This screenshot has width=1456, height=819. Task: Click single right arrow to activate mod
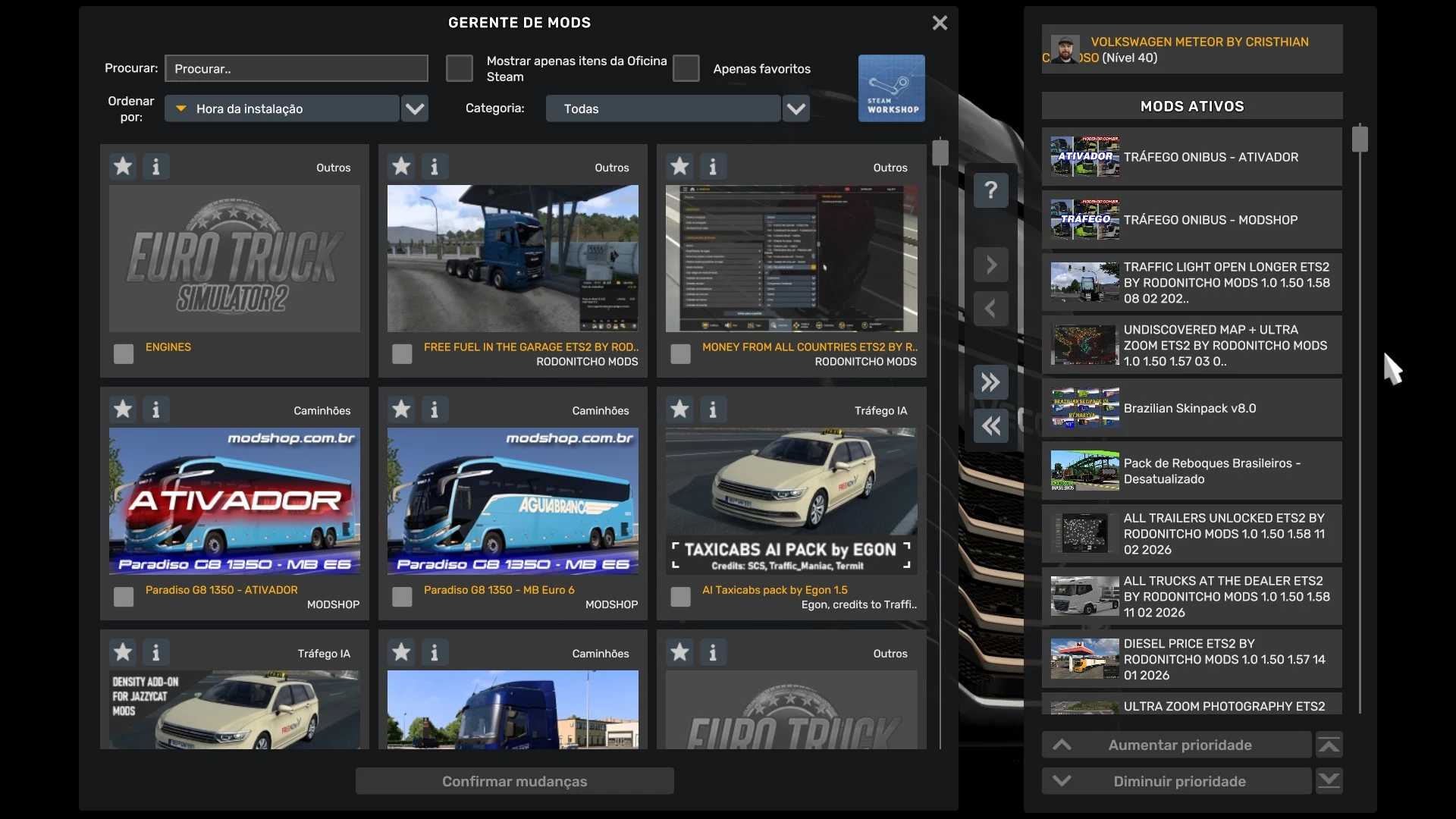990,265
